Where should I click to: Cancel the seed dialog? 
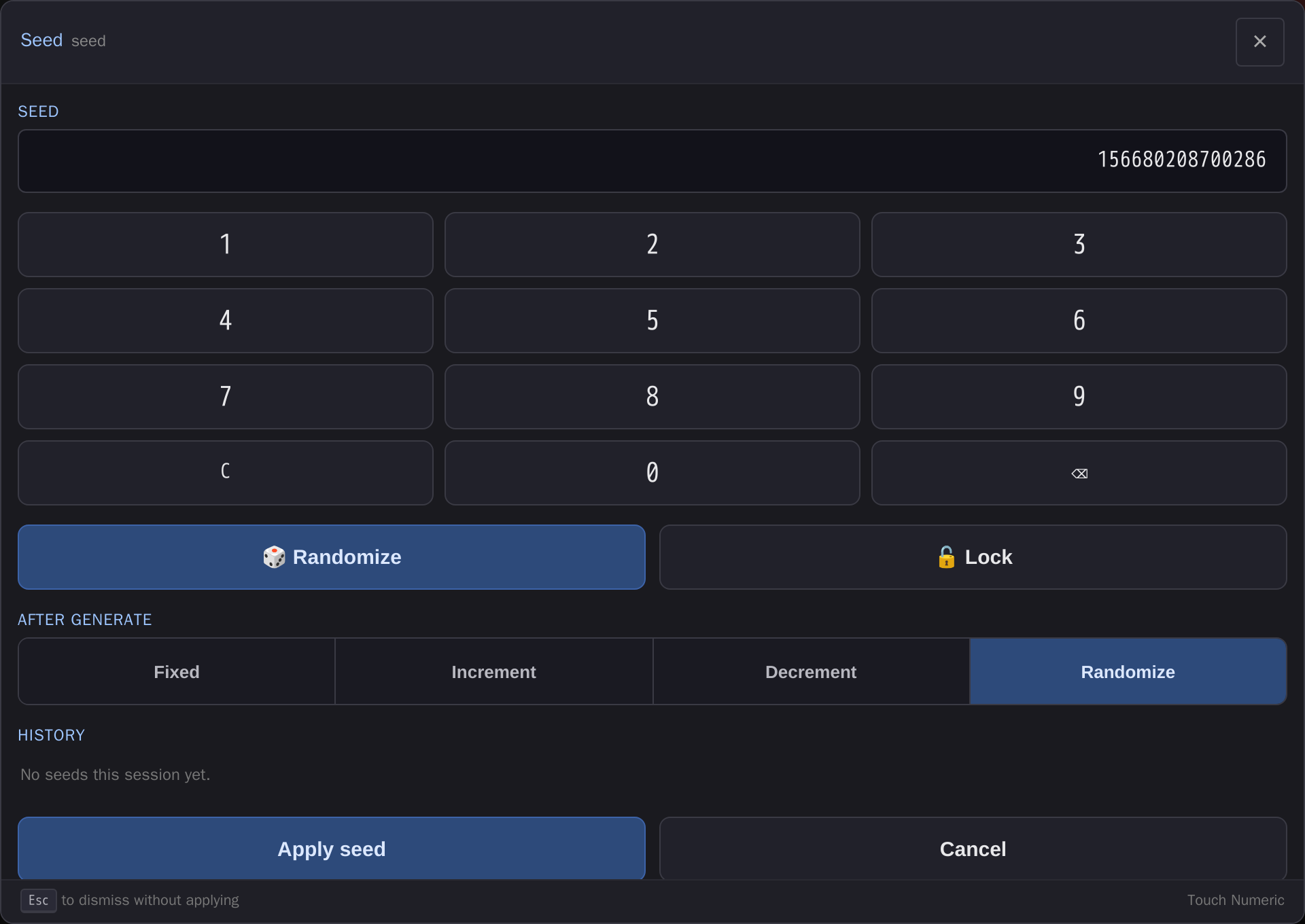973,849
